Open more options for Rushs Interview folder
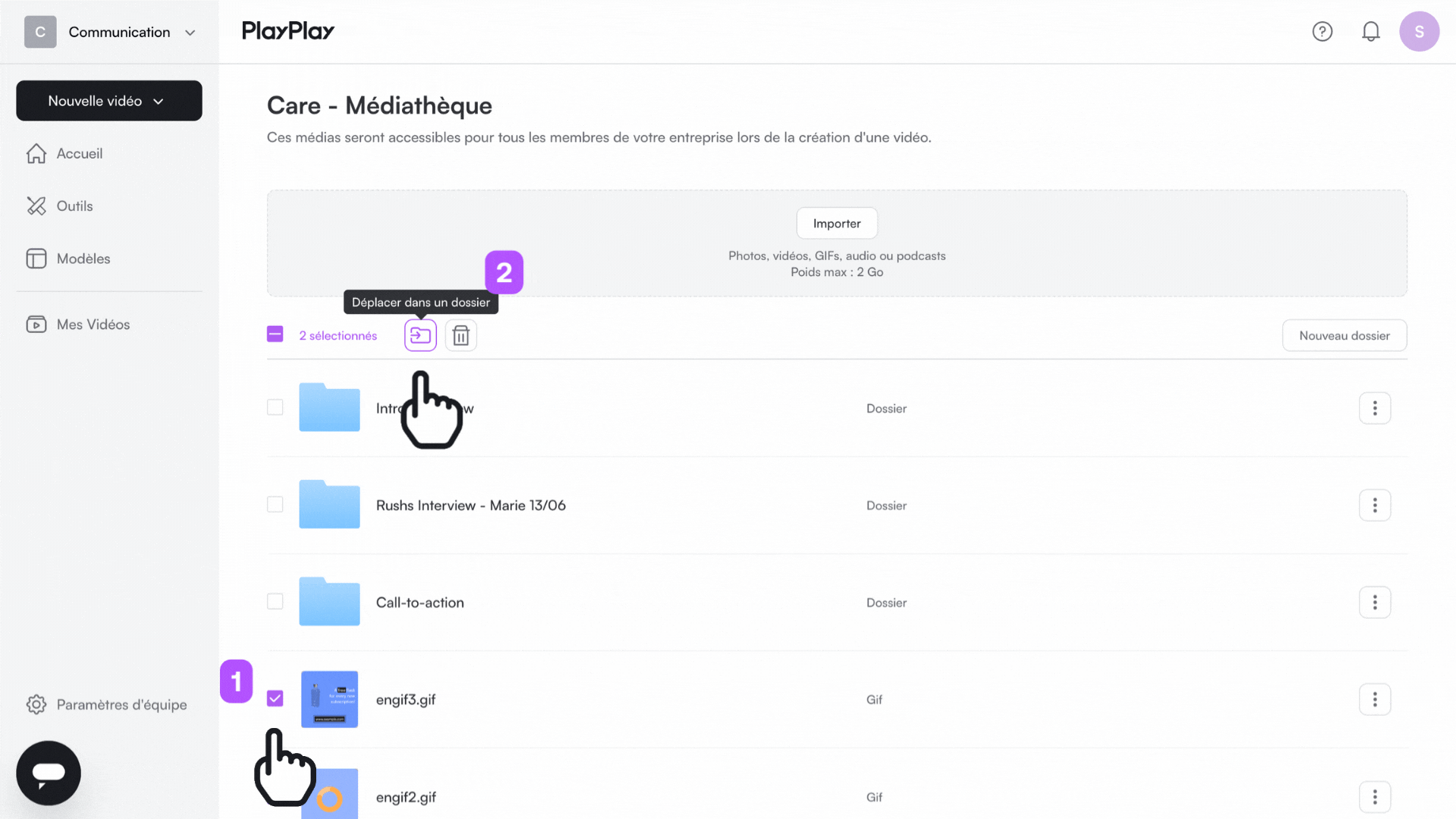The width and height of the screenshot is (1456, 819). (1375, 505)
